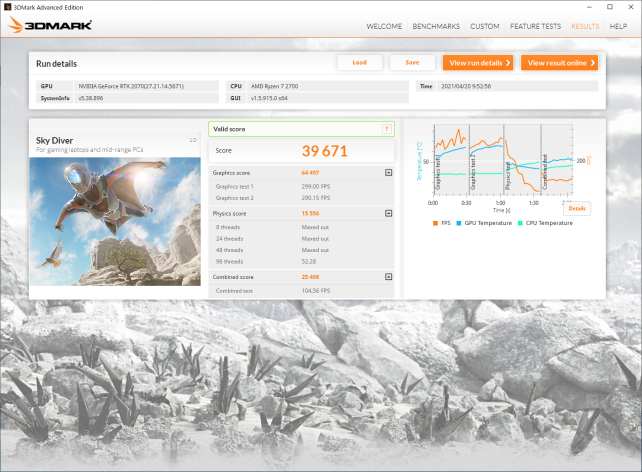This screenshot has height=472, width=642.
Task: Click Graphics test 1 299.00 FPS value
Action: point(316,186)
